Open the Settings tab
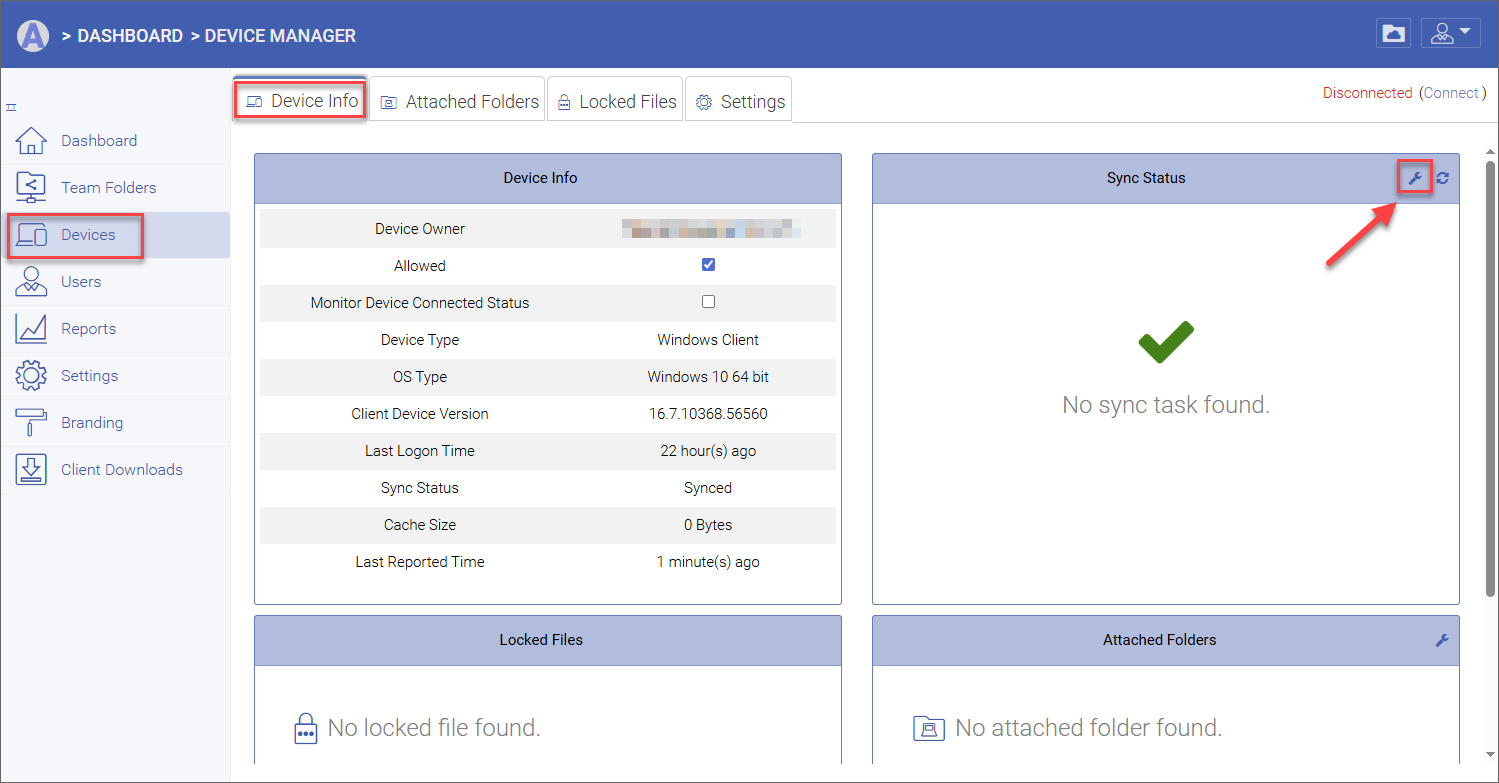1499x783 pixels. tap(740, 101)
